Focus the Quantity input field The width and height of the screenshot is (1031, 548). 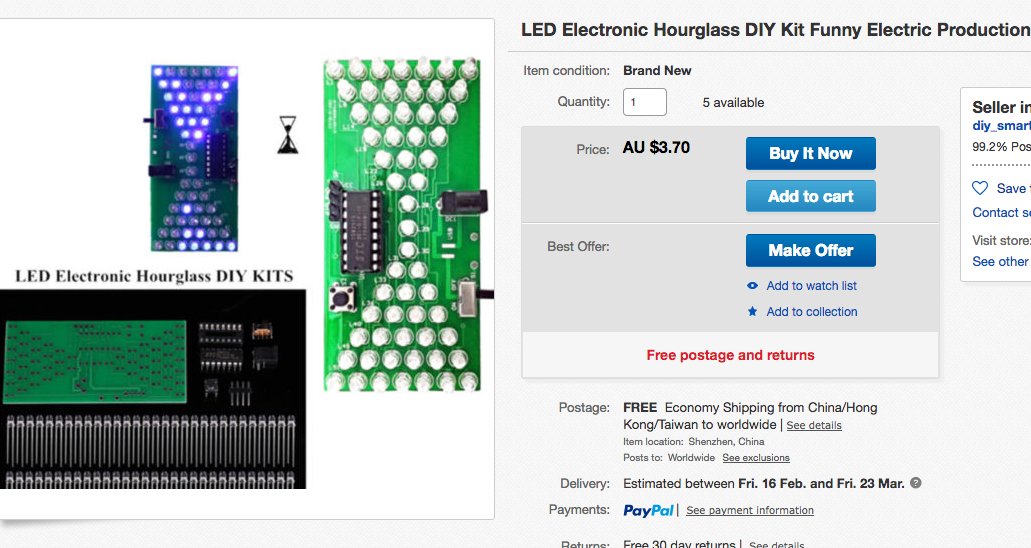pos(645,102)
